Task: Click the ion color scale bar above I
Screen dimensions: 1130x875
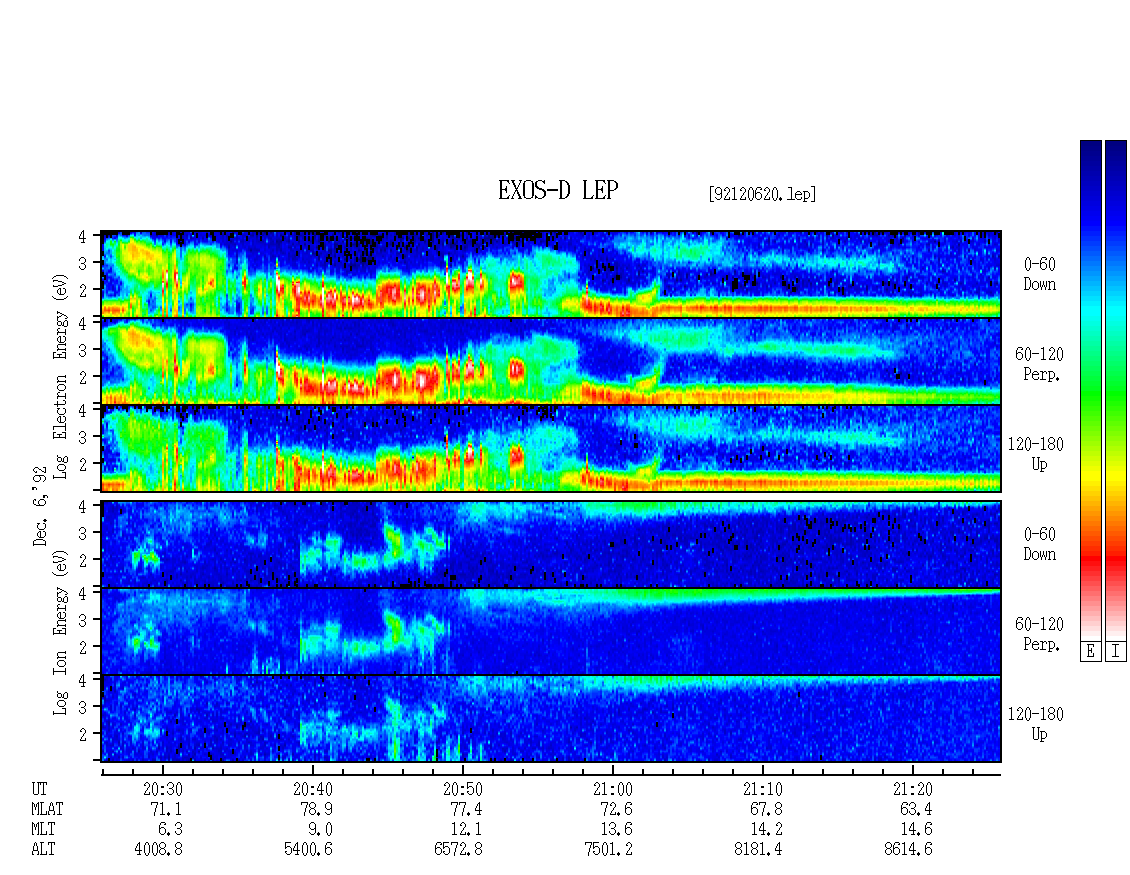Action: (x=1116, y=390)
